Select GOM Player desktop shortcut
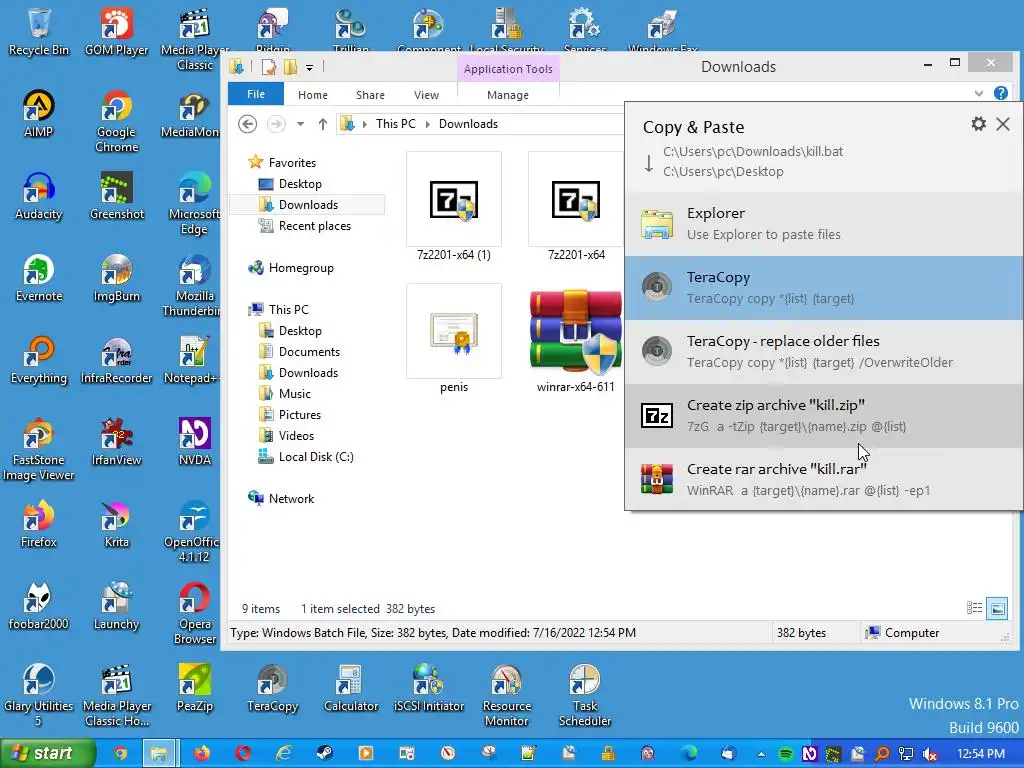Screen dimensions: 1024x768 (x=116, y=32)
